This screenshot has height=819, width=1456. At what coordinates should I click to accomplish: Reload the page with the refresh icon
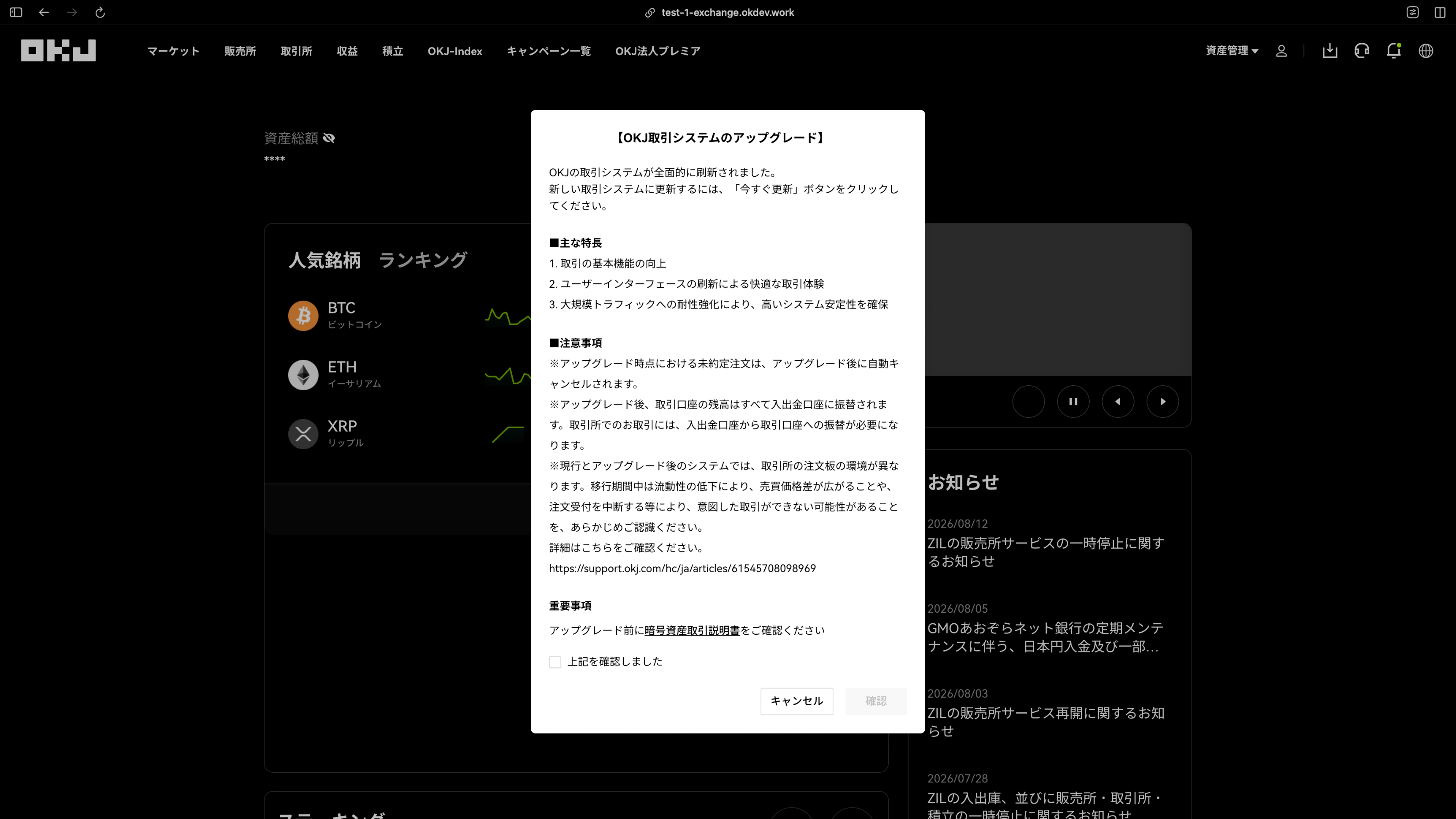[100, 12]
